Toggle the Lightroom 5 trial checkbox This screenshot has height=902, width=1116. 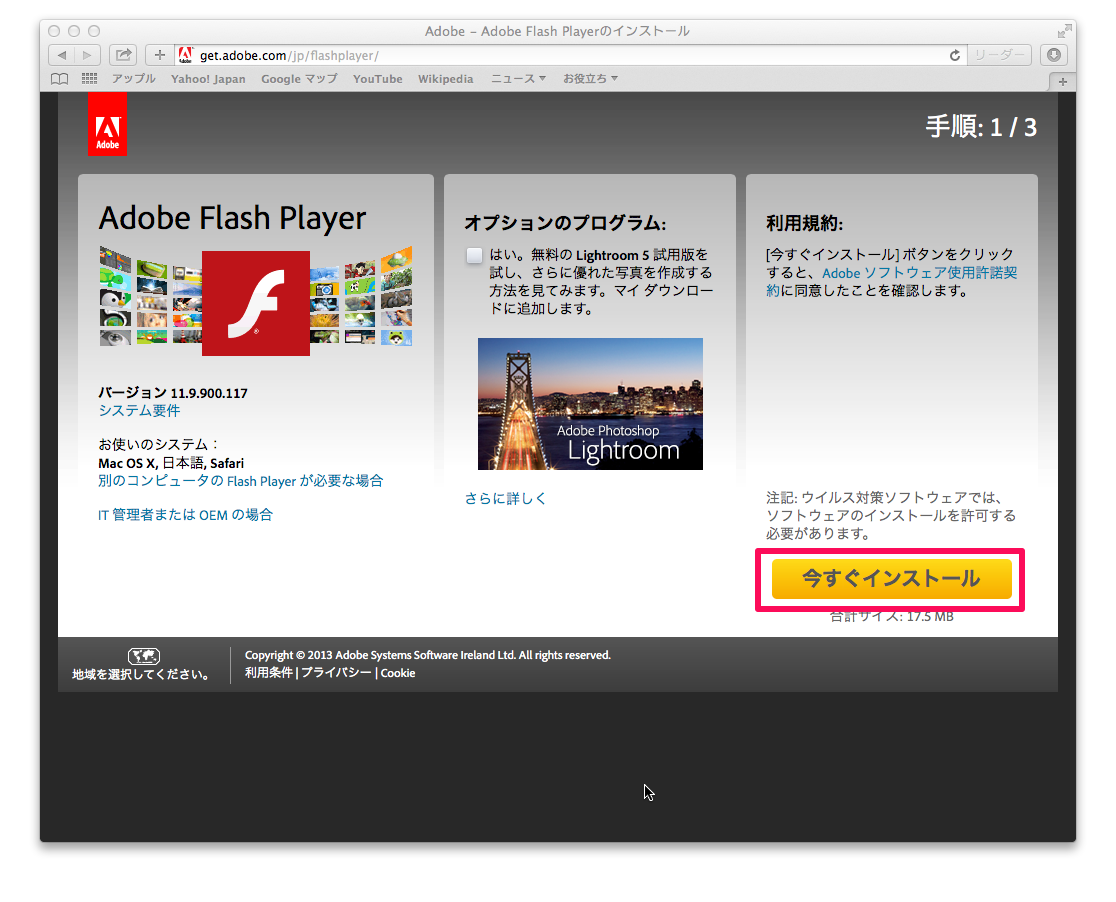474,255
